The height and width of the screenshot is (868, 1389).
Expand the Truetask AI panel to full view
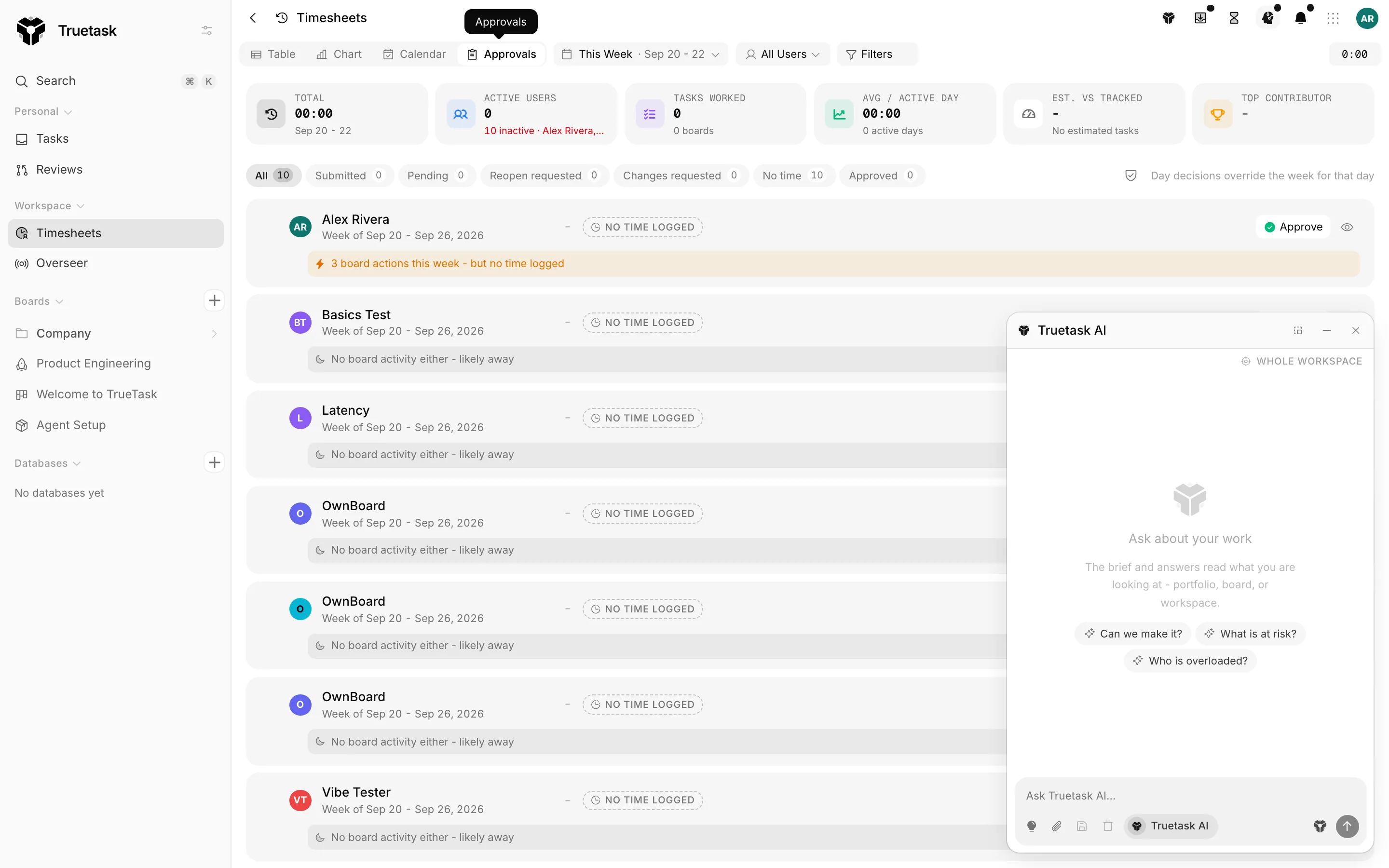(1298, 330)
